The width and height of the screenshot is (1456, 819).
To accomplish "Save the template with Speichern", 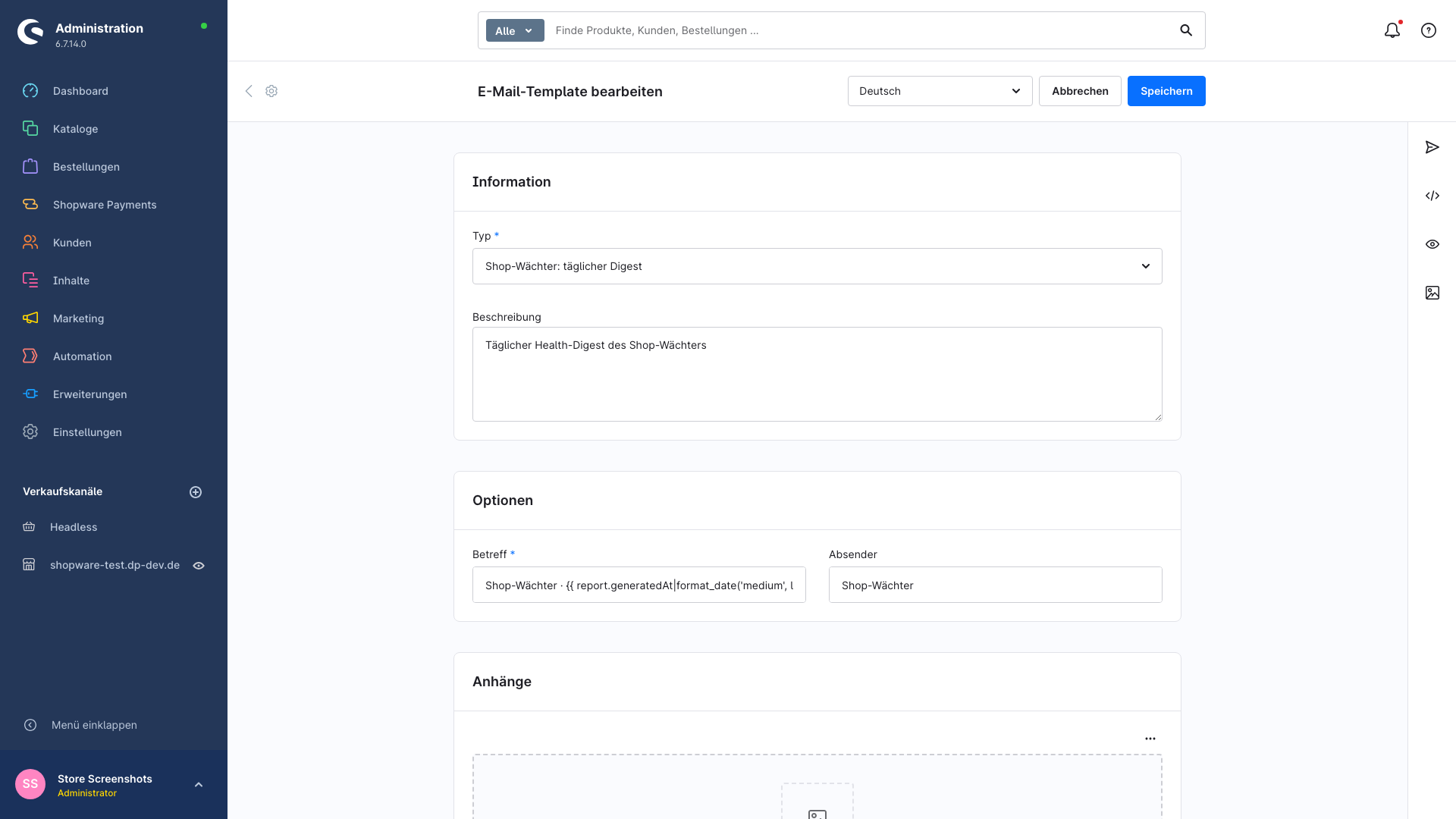I will point(1166,91).
